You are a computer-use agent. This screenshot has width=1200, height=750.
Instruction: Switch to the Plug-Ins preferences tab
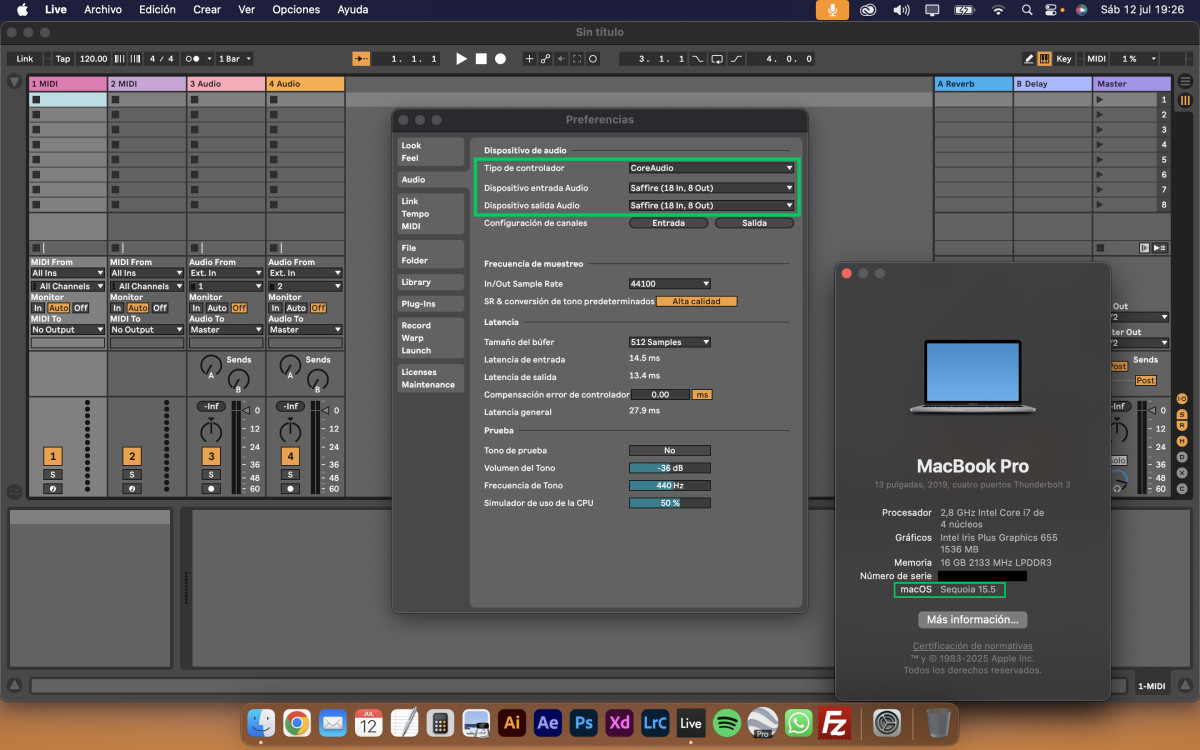tap(418, 304)
